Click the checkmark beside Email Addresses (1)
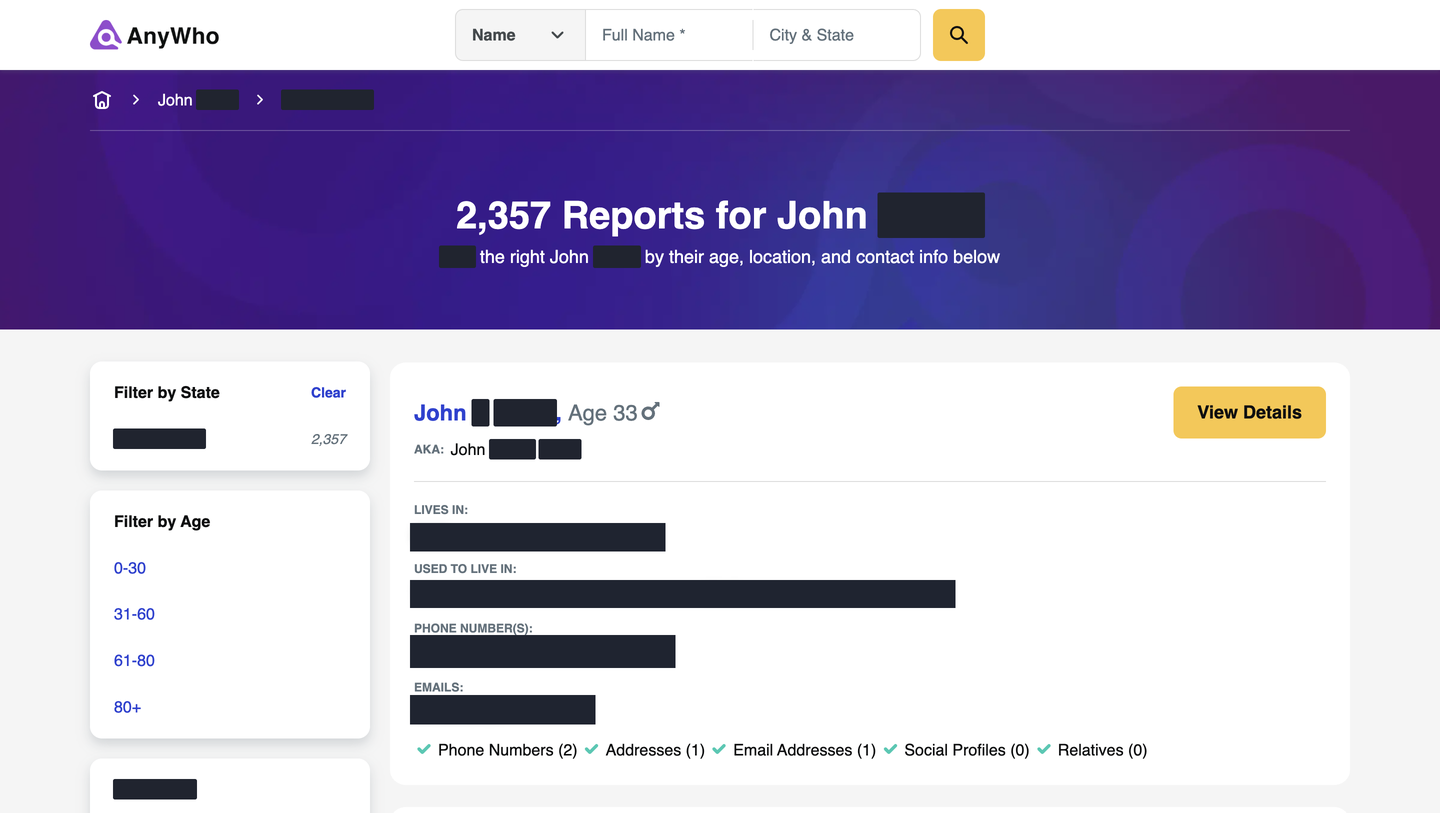 click(719, 749)
